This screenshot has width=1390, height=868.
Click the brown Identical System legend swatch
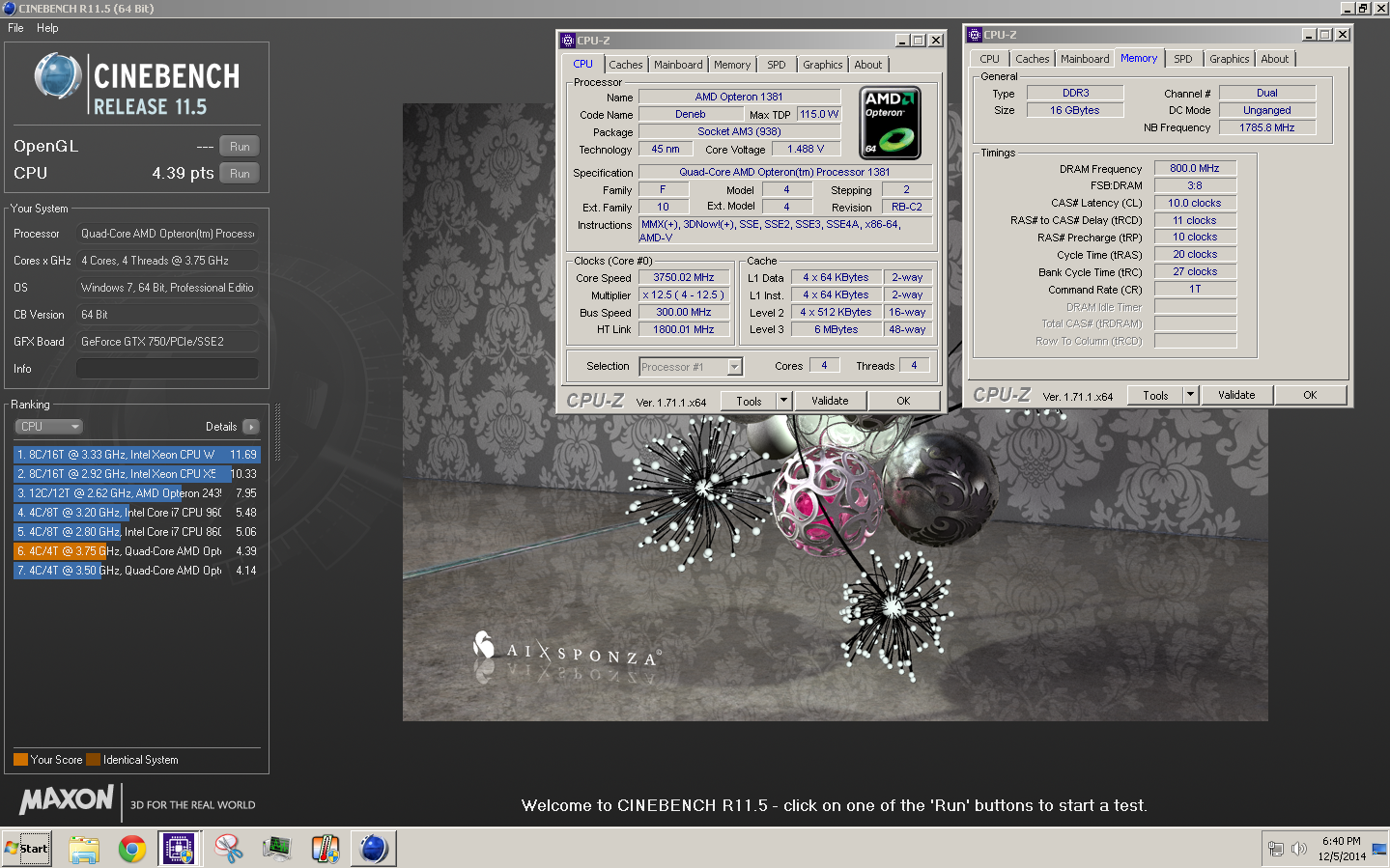tap(93, 760)
